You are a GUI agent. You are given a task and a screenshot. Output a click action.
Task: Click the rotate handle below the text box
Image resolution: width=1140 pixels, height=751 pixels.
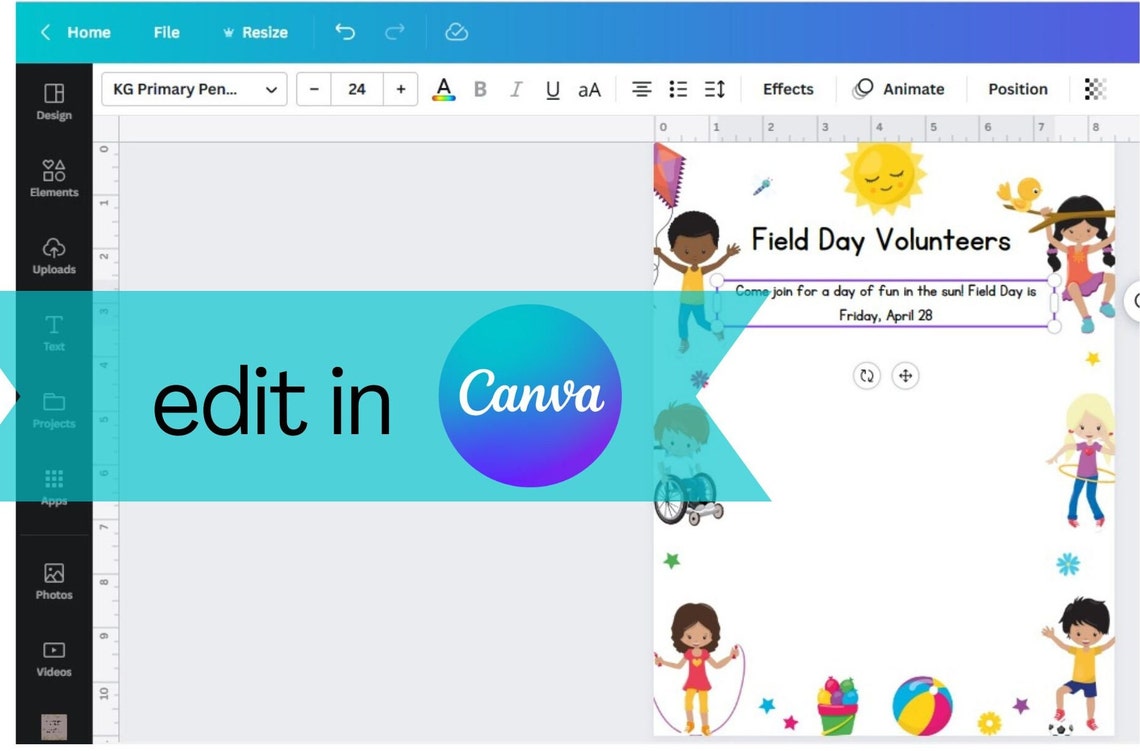[866, 376]
